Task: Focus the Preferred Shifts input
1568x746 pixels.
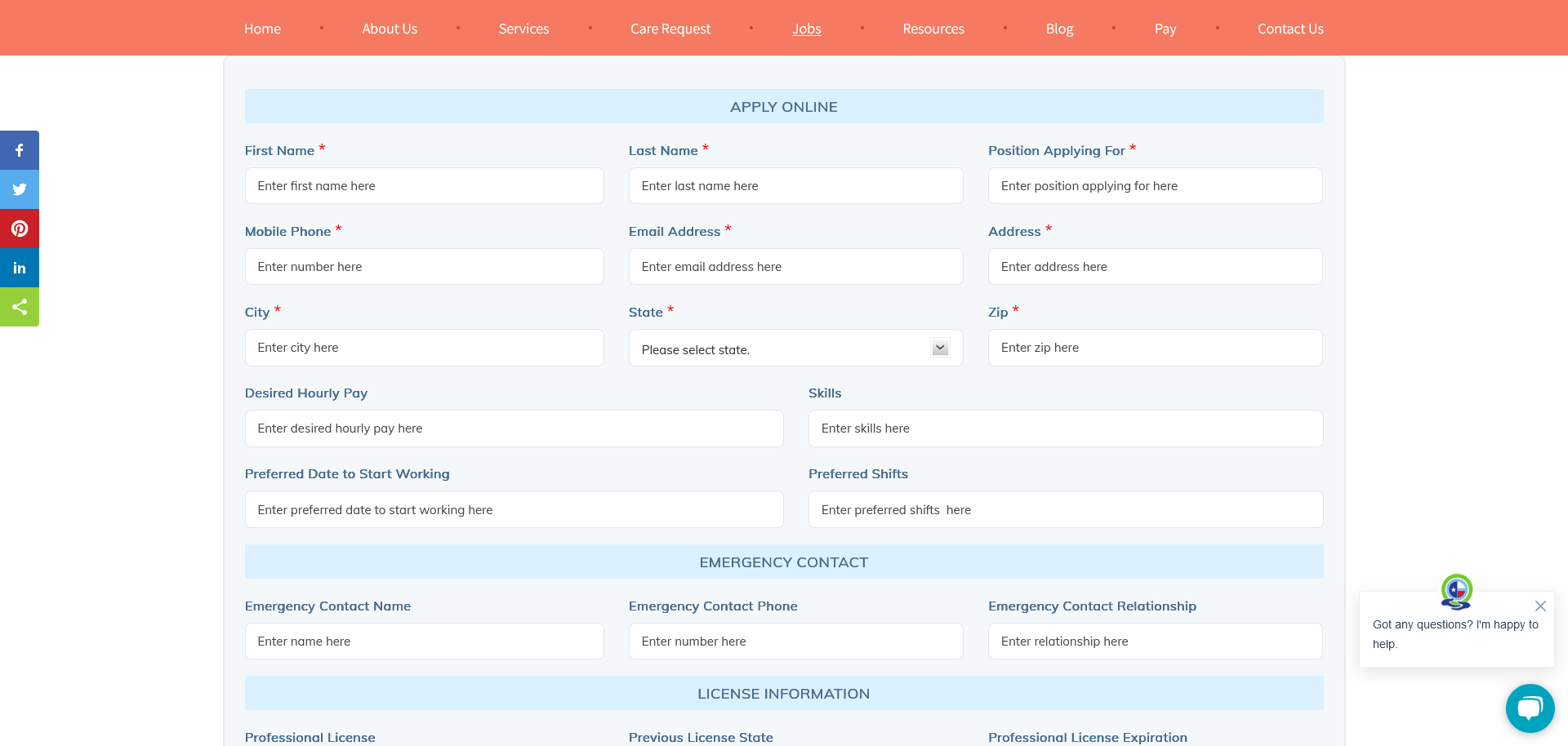Action: point(1065,510)
